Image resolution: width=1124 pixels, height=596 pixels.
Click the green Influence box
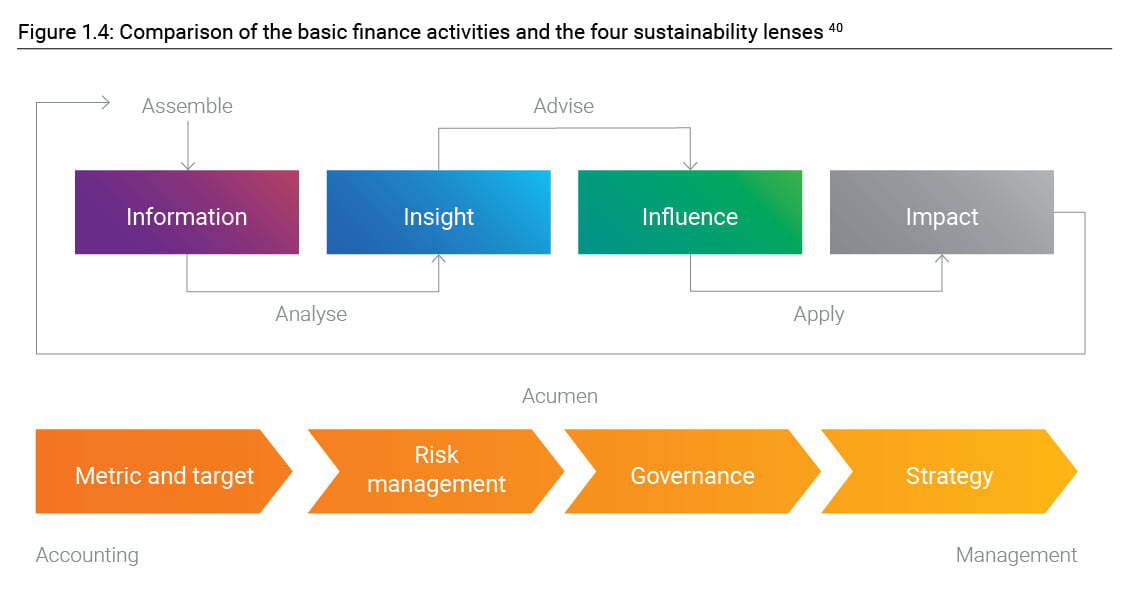(690, 212)
